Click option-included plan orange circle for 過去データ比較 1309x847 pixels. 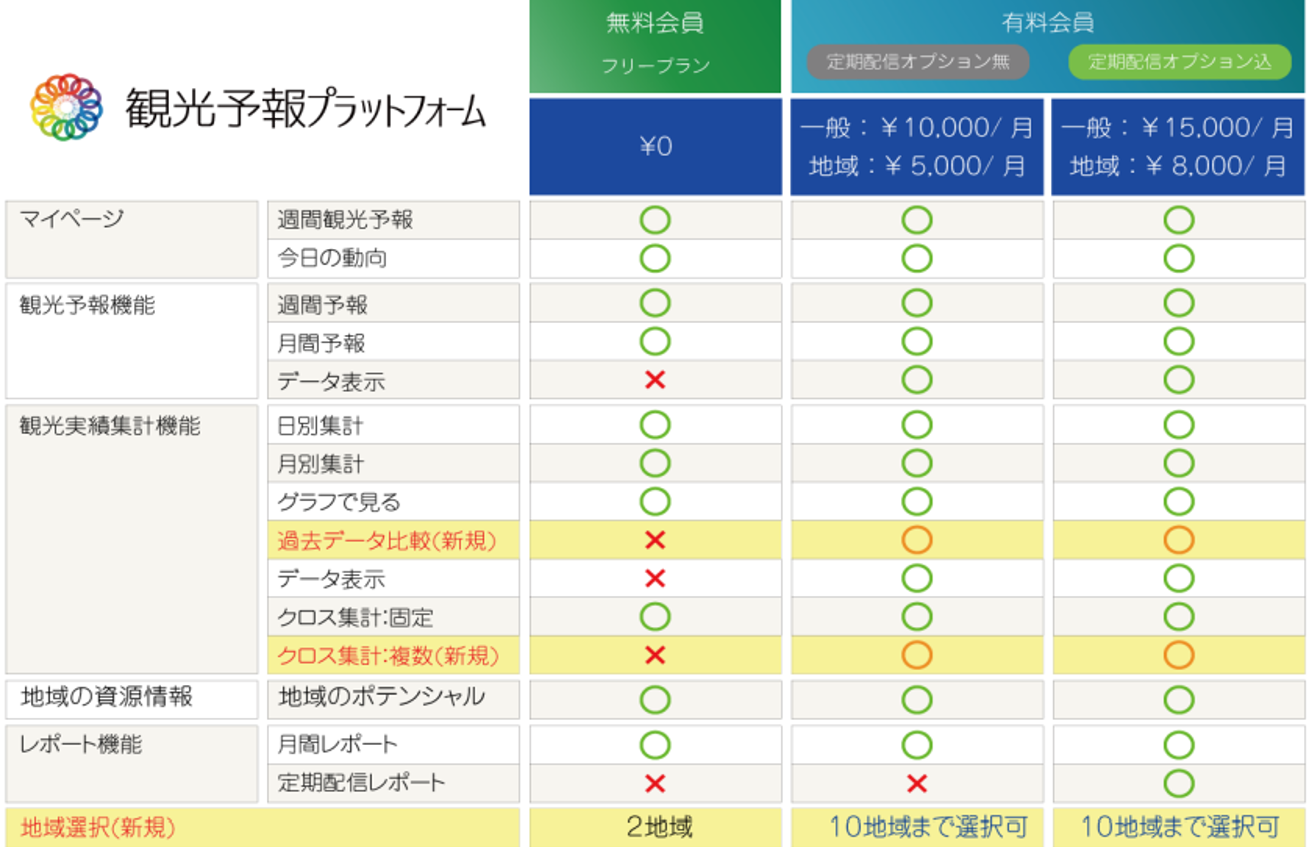[1179, 541]
